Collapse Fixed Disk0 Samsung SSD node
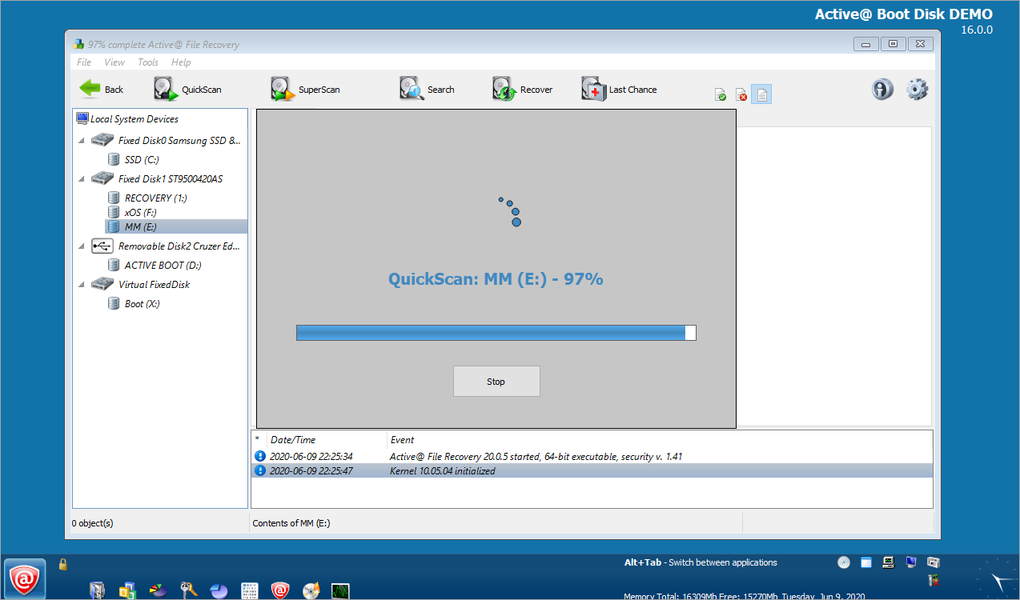 (x=81, y=141)
